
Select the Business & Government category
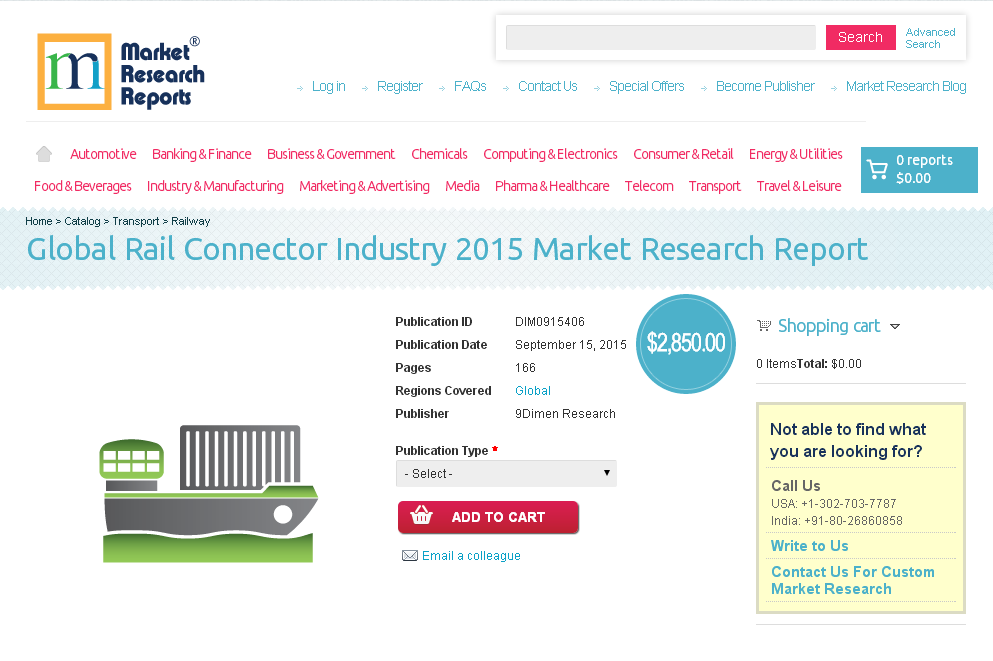(331, 154)
